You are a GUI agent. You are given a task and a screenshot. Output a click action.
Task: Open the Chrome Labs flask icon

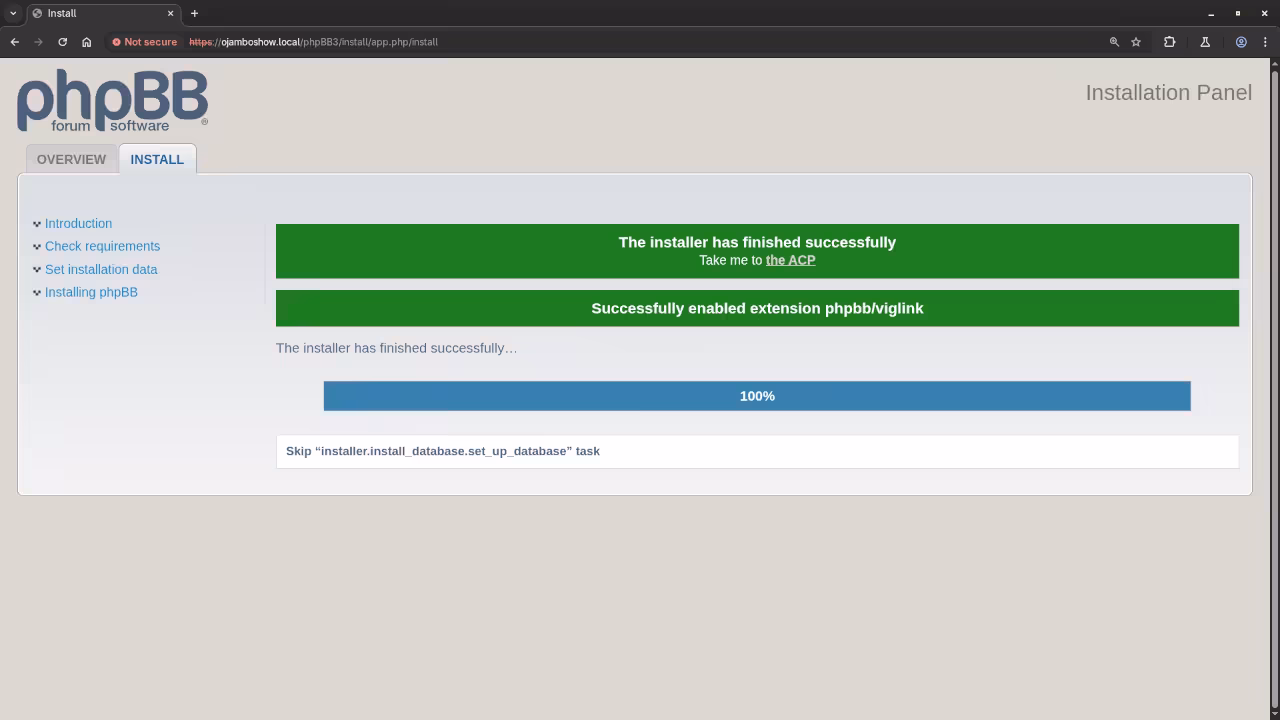pos(1205,42)
